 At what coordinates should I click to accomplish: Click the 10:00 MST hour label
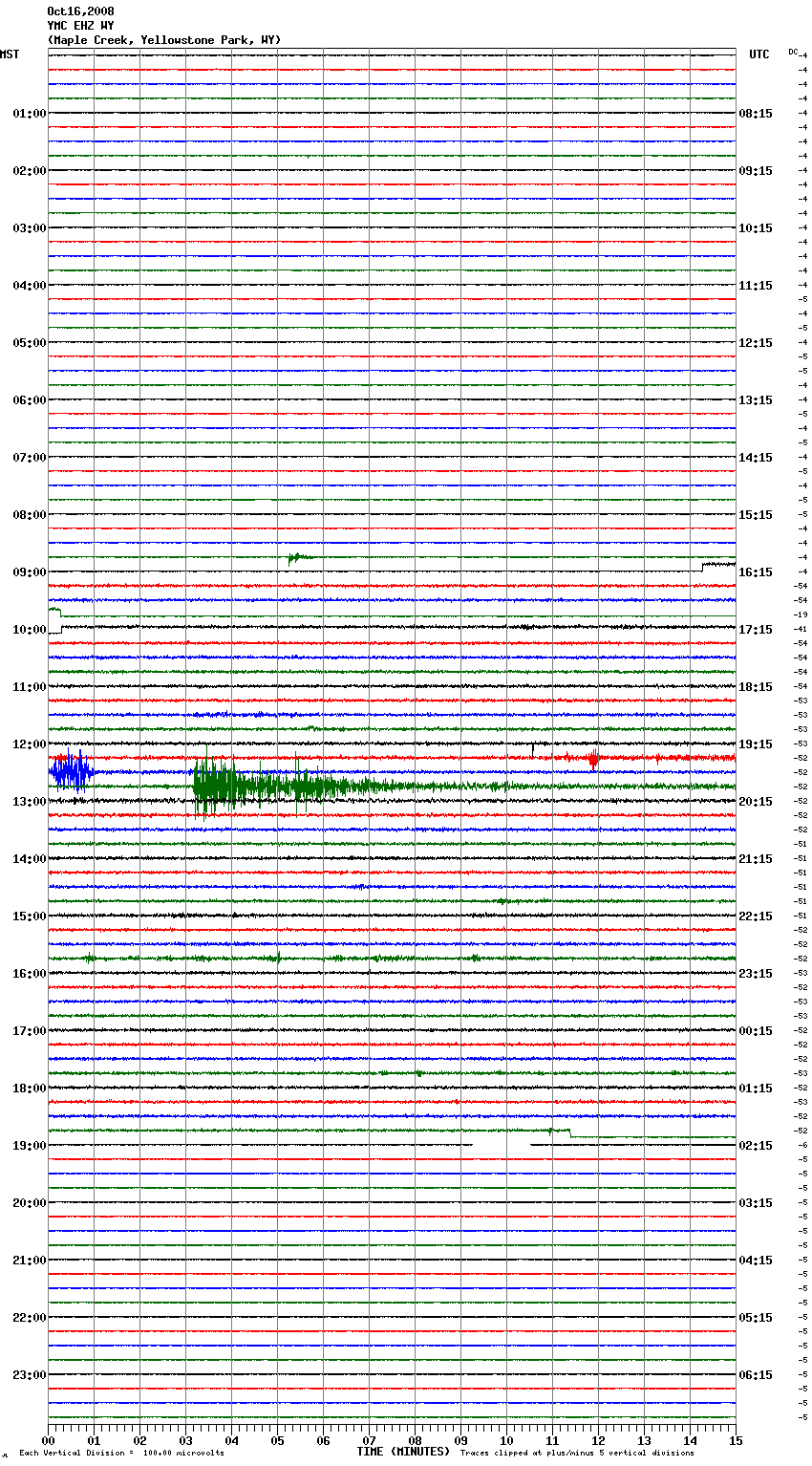click(30, 630)
